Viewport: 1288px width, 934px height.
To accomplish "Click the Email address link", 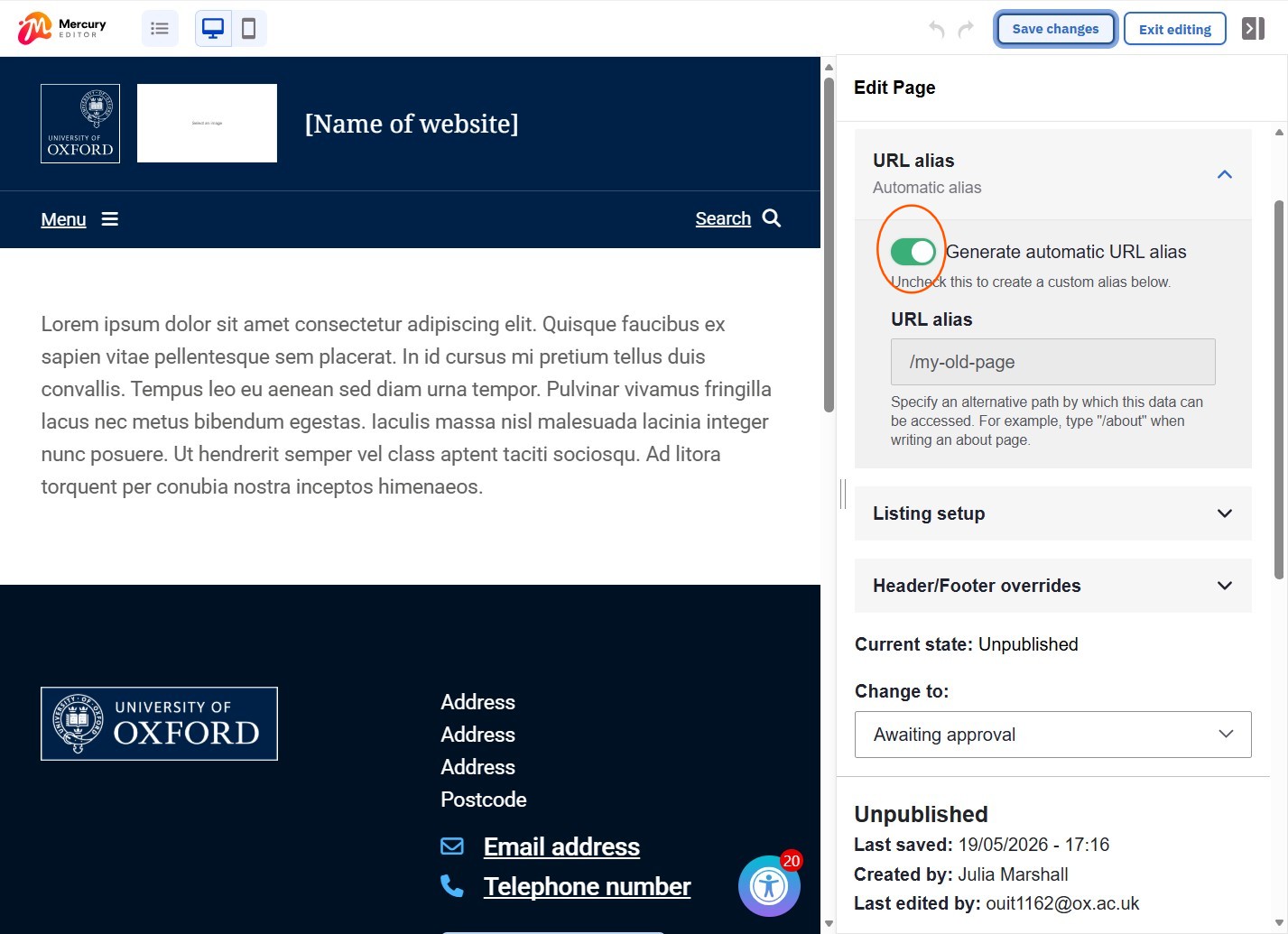I will [561, 846].
